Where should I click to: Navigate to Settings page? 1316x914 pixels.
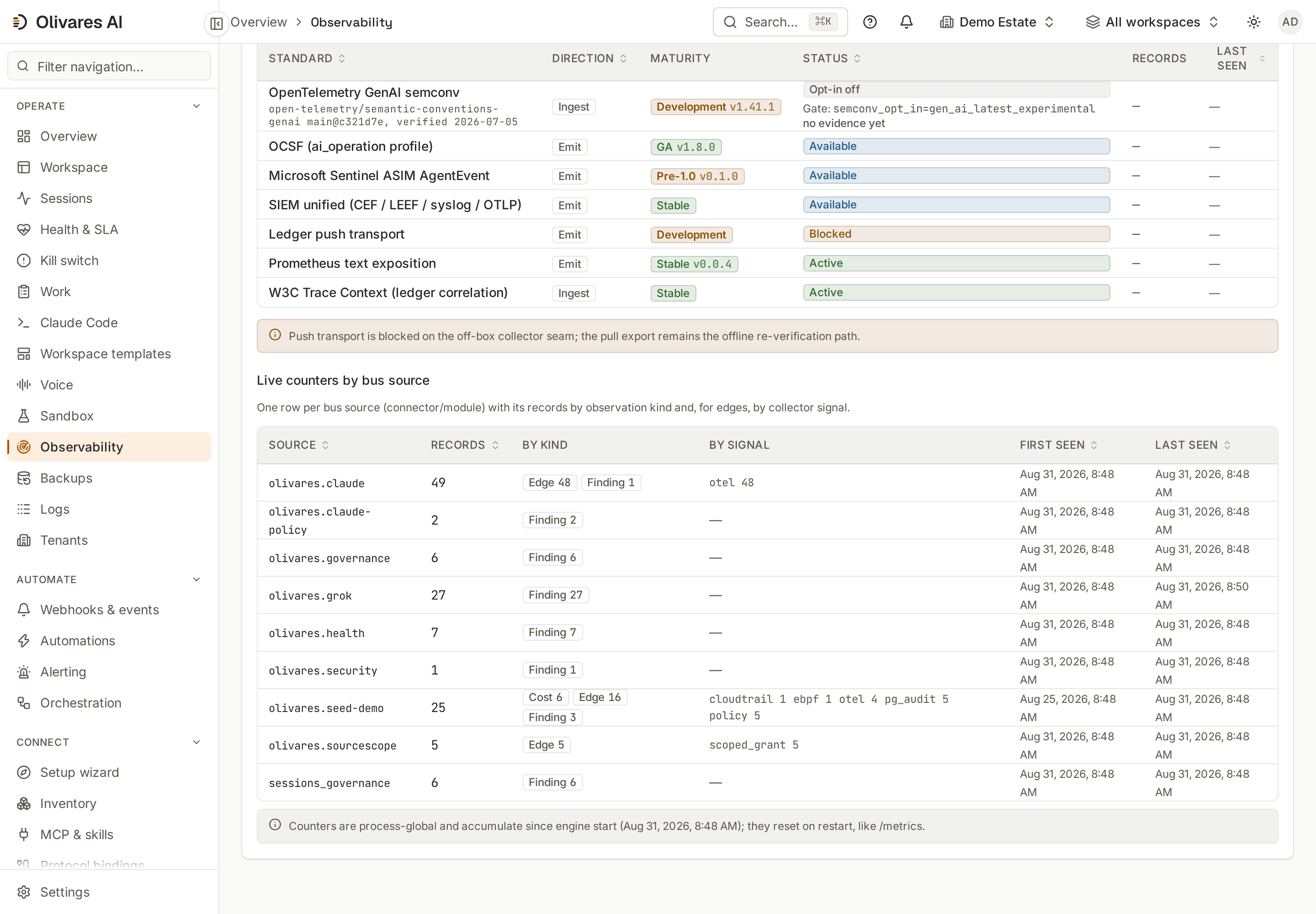[x=109, y=892]
